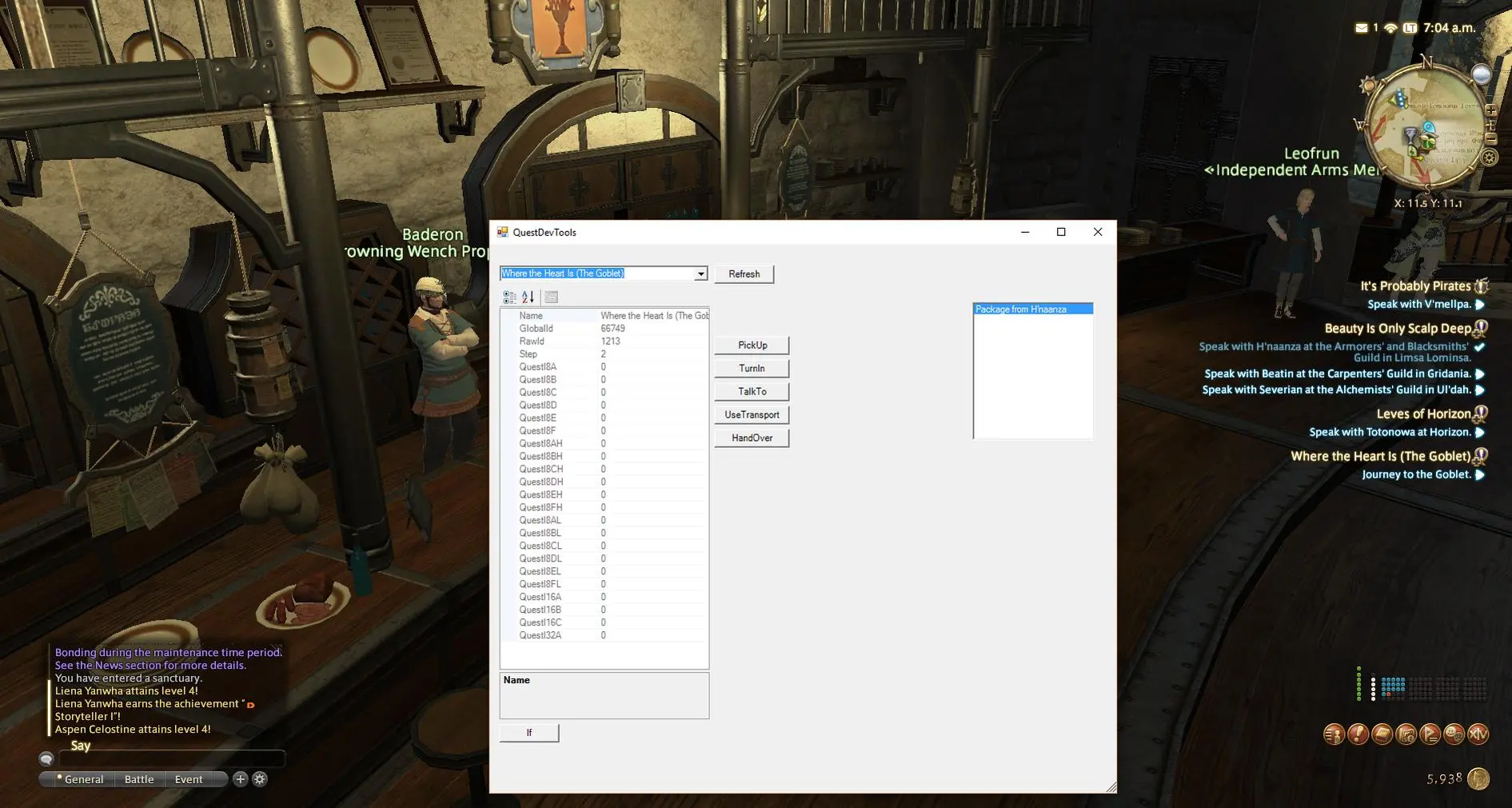Open the mail envelope icon in status bar

point(1361,28)
